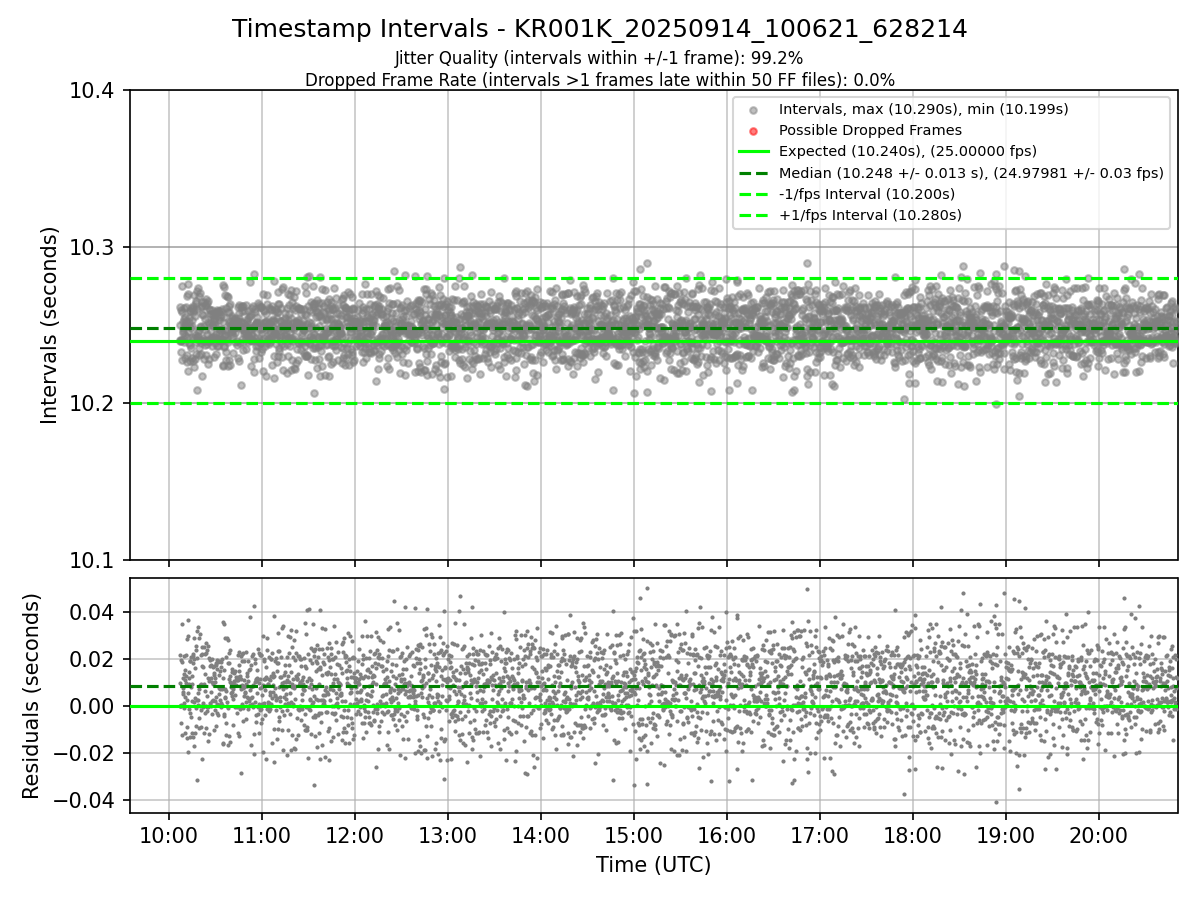Click the 'Residuals (seconds)' y-axis label
1200x900 pixels.
(32, 696)
